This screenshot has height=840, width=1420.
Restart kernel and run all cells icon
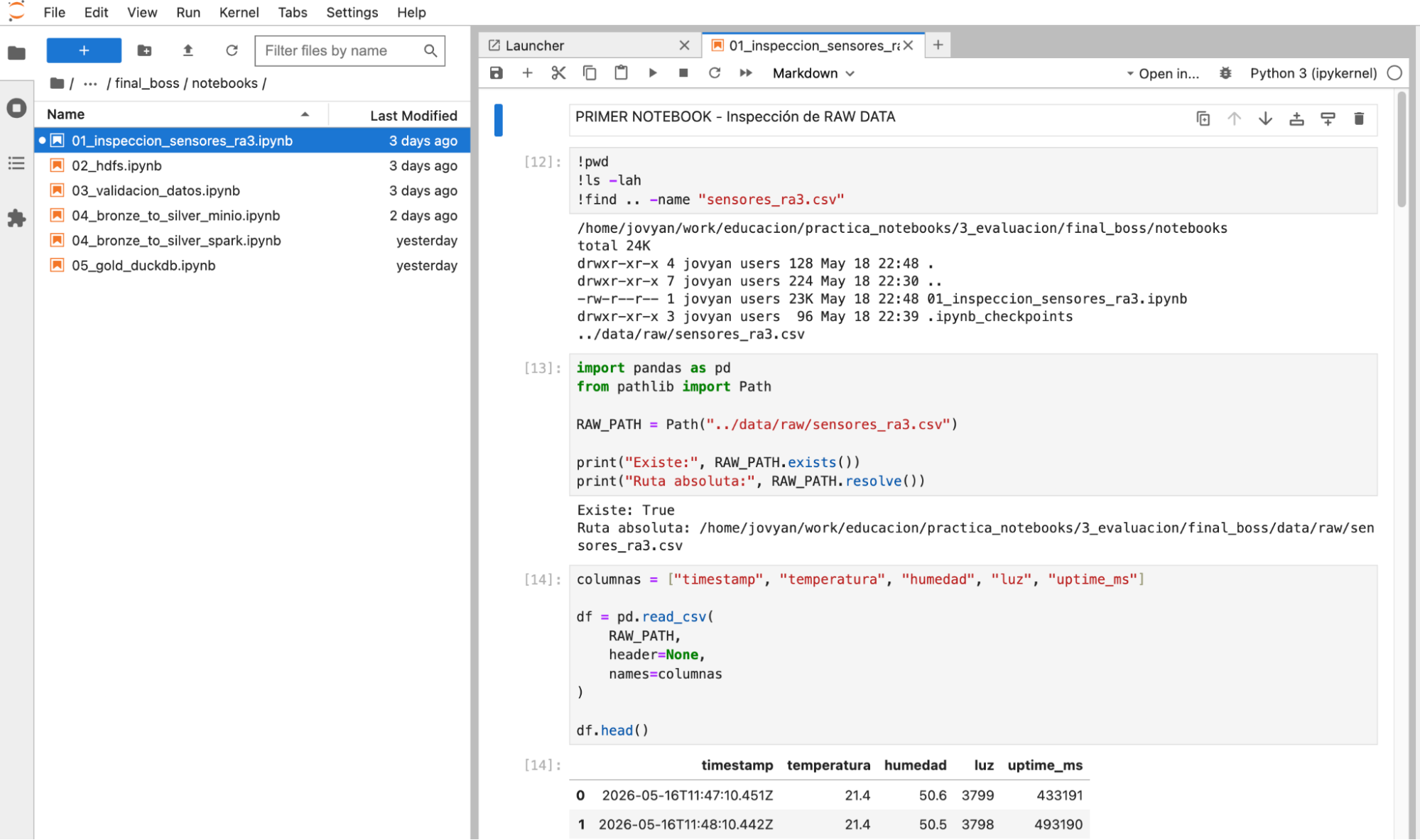pos(746,73)
